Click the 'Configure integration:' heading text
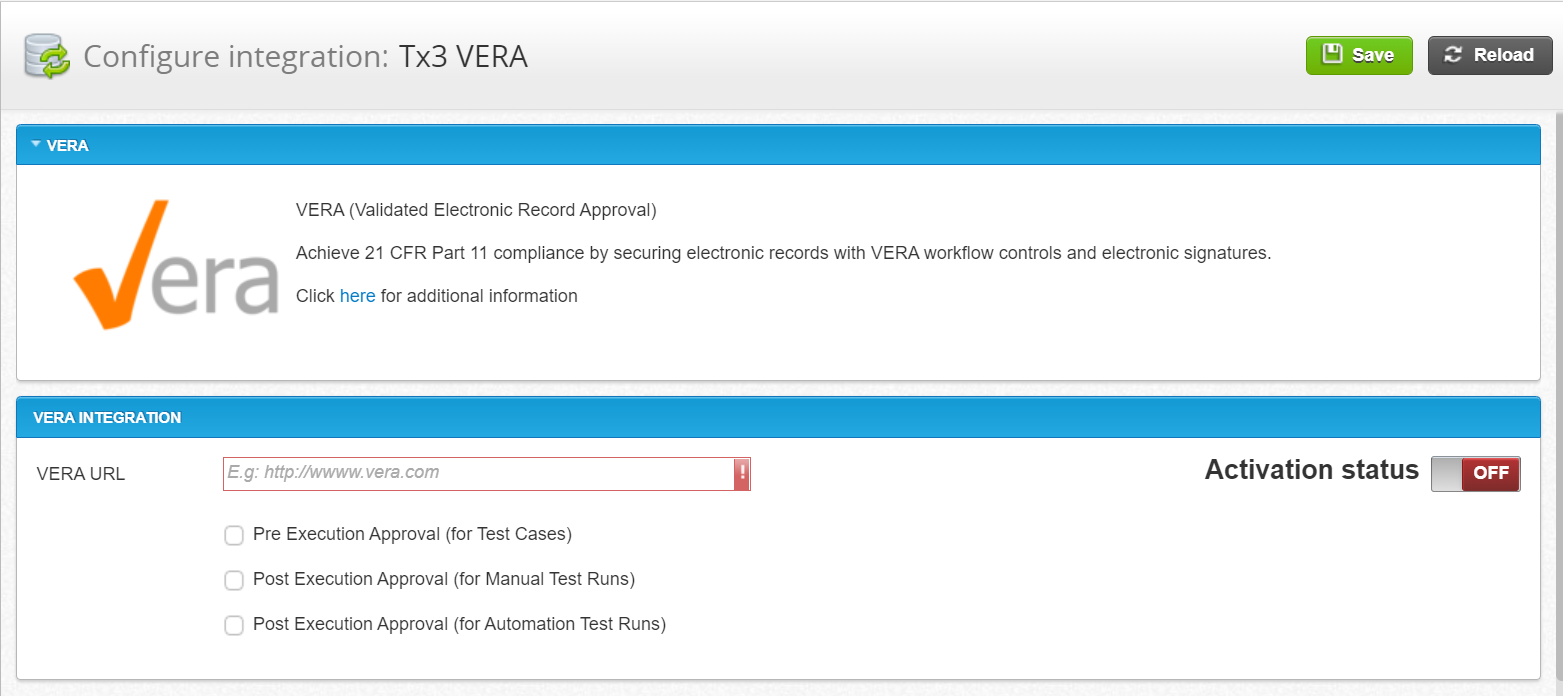This screenshot has height=696, width=1563. 236,57
